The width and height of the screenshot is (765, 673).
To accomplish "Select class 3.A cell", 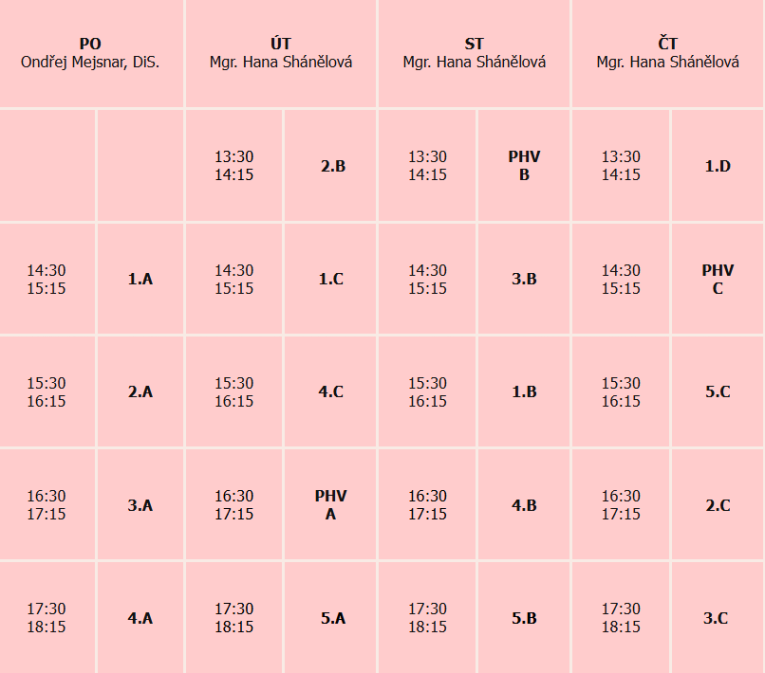I will click(x=140, y=505).
